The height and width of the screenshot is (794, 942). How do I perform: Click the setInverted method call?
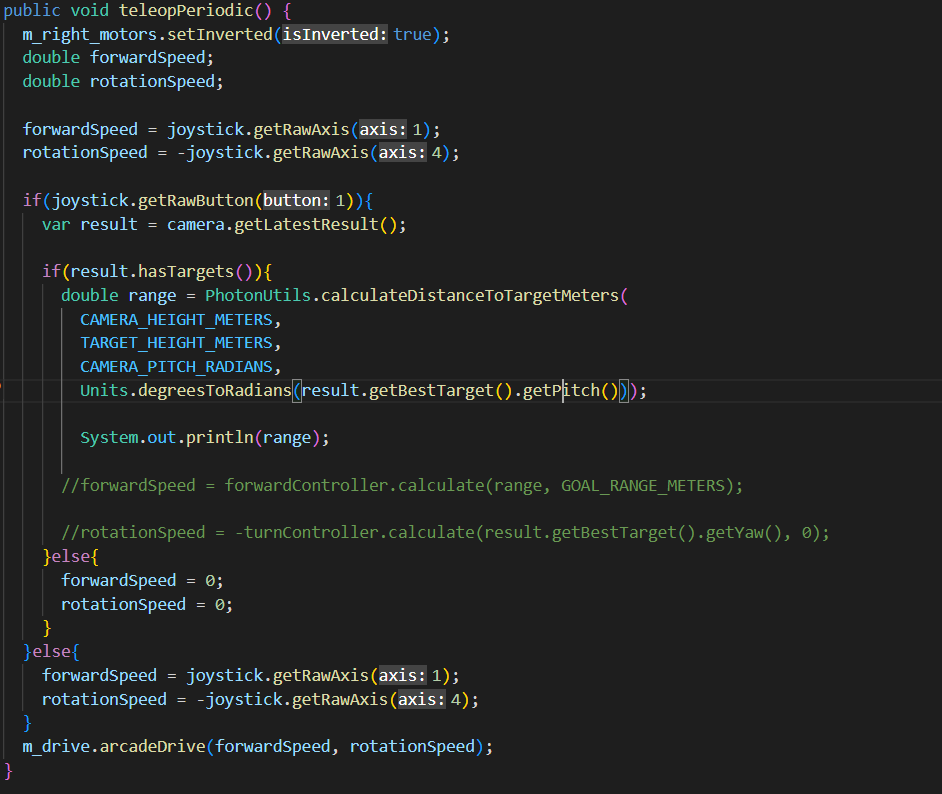[219, 35]
